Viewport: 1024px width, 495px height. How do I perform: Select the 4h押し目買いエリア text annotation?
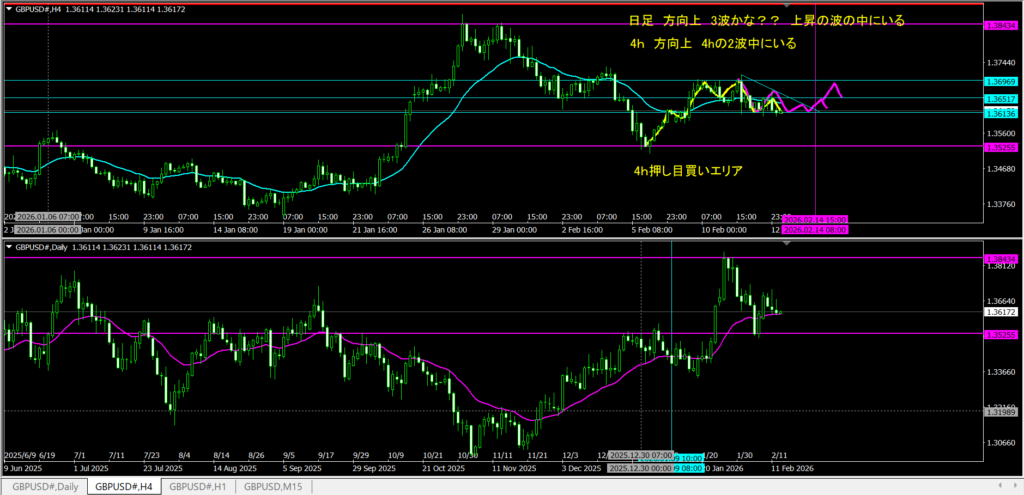pos(688,170)
